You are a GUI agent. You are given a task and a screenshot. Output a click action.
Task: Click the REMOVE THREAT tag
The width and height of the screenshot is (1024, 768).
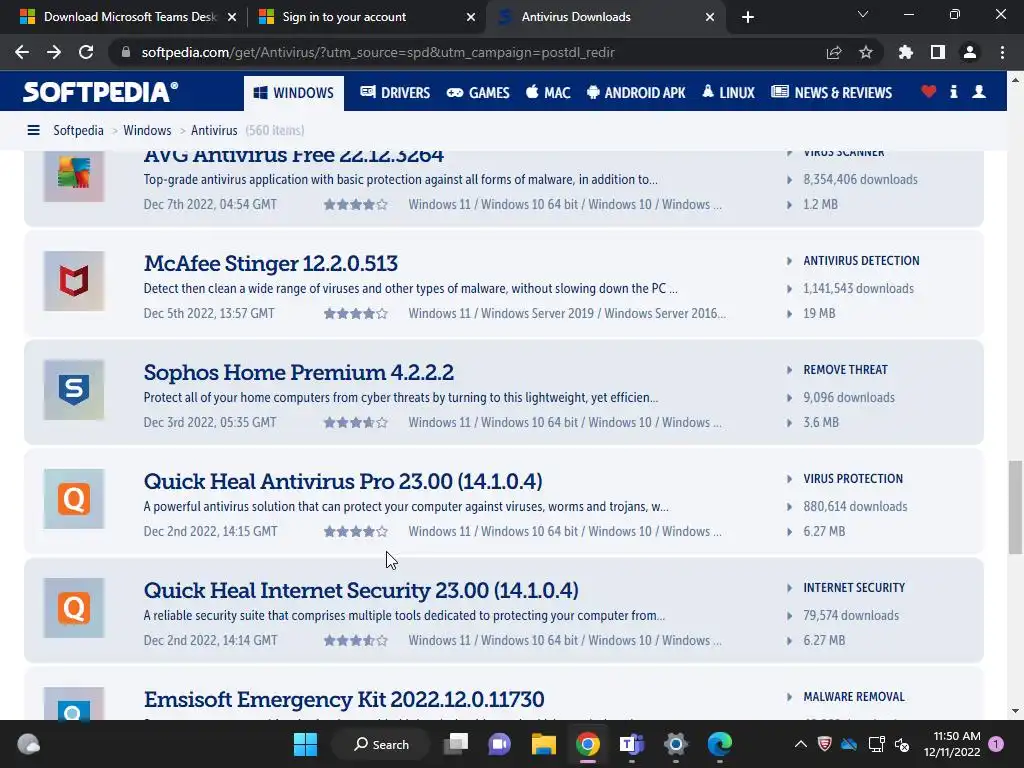pos(846,370)
